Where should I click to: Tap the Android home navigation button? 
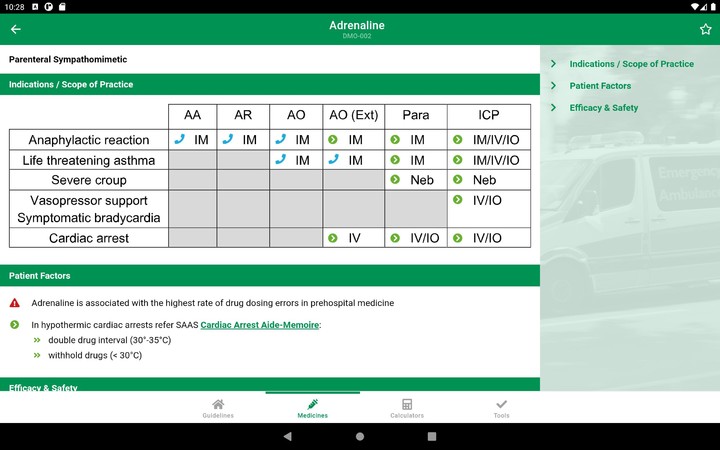[x=360, y=436]
